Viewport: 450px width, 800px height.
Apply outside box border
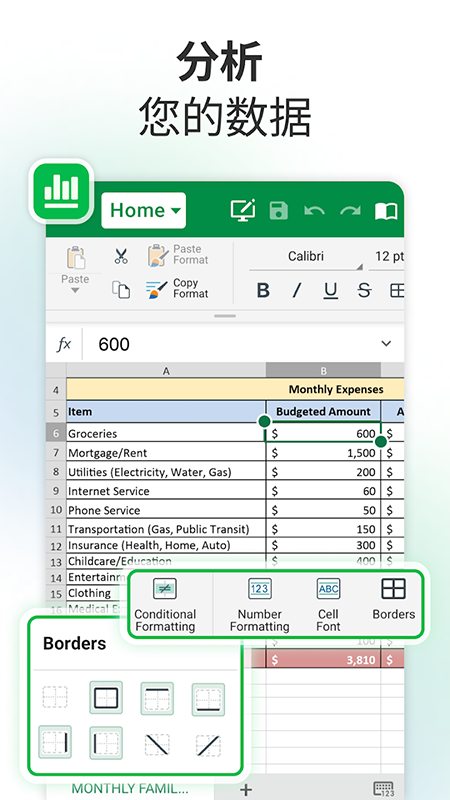coord(106,697)
